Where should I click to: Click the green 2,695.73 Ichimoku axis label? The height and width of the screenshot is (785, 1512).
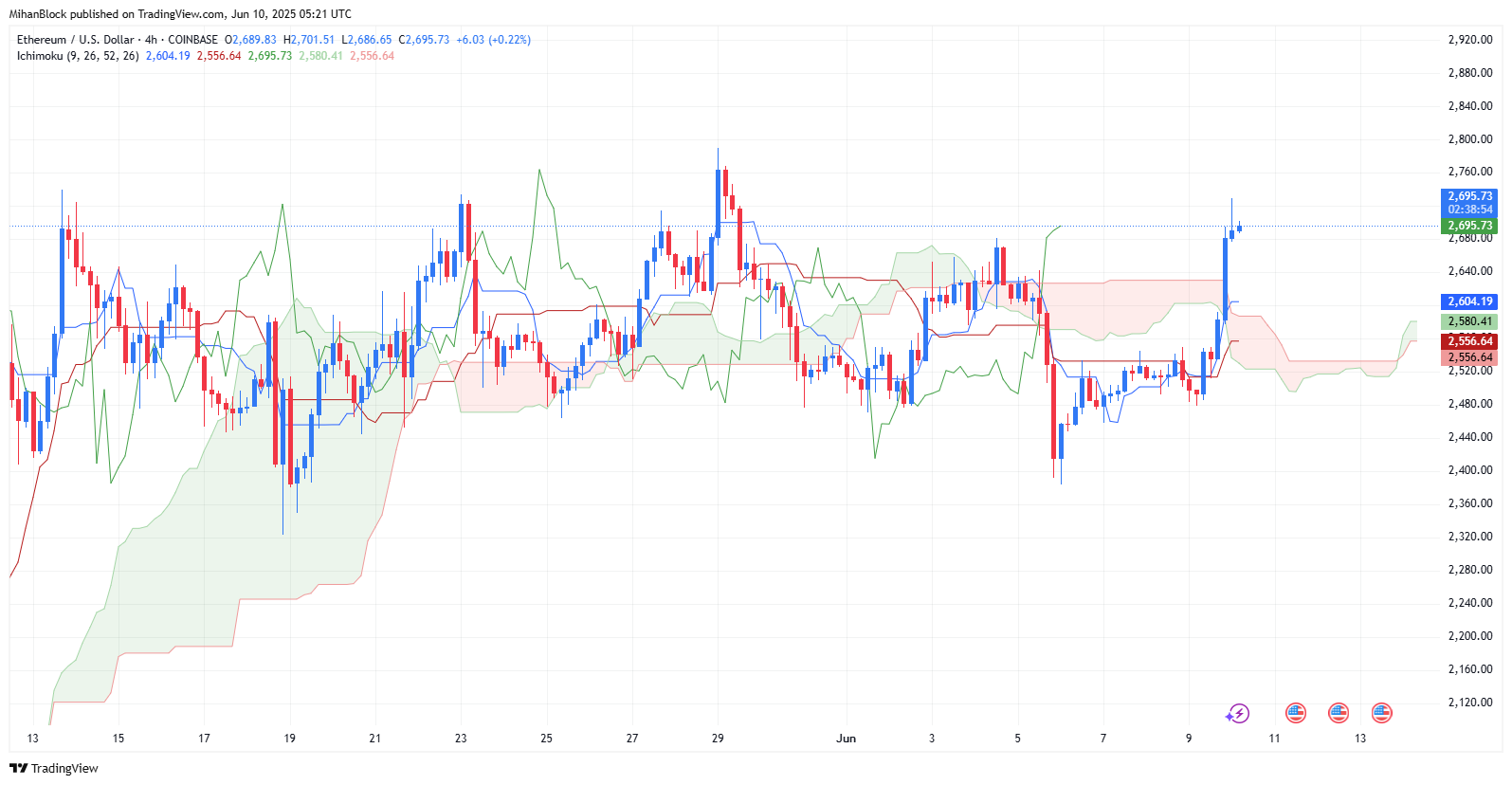(x=1469, y=226)
